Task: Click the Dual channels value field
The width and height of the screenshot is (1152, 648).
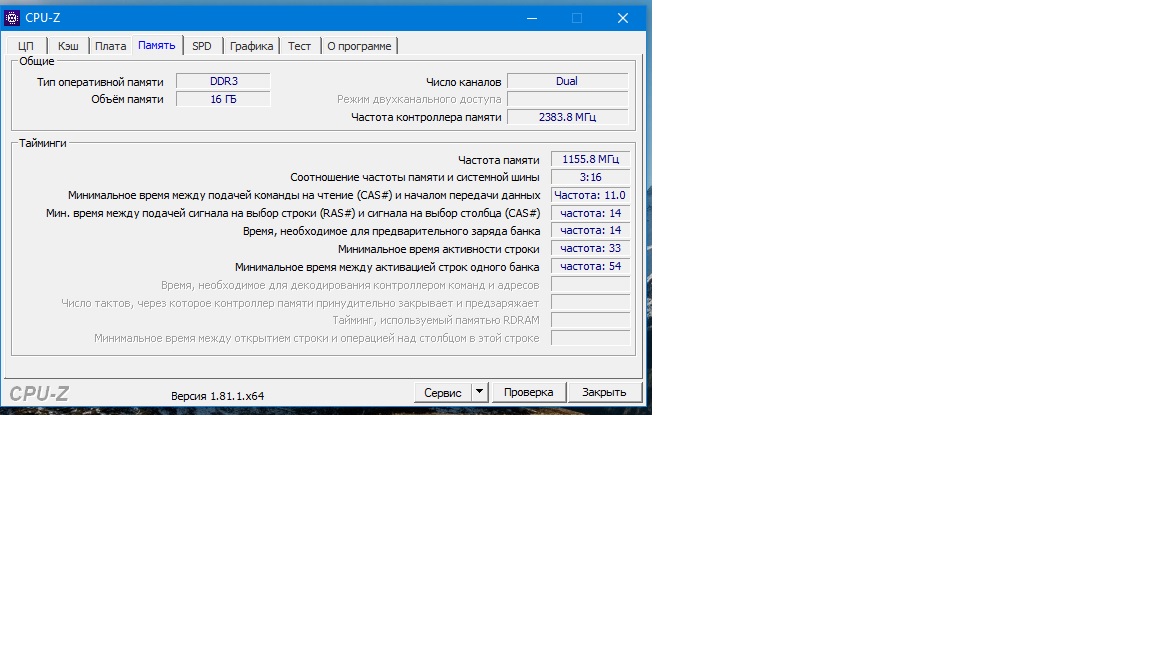Action: tap(567, 82)
